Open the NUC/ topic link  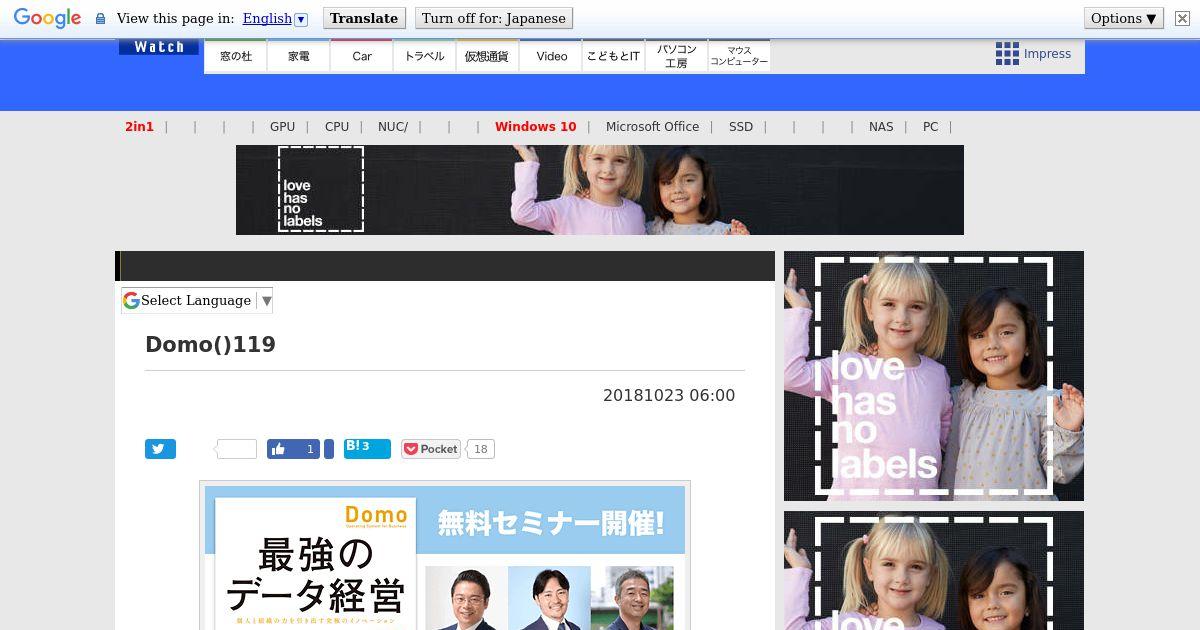[393, 127]
